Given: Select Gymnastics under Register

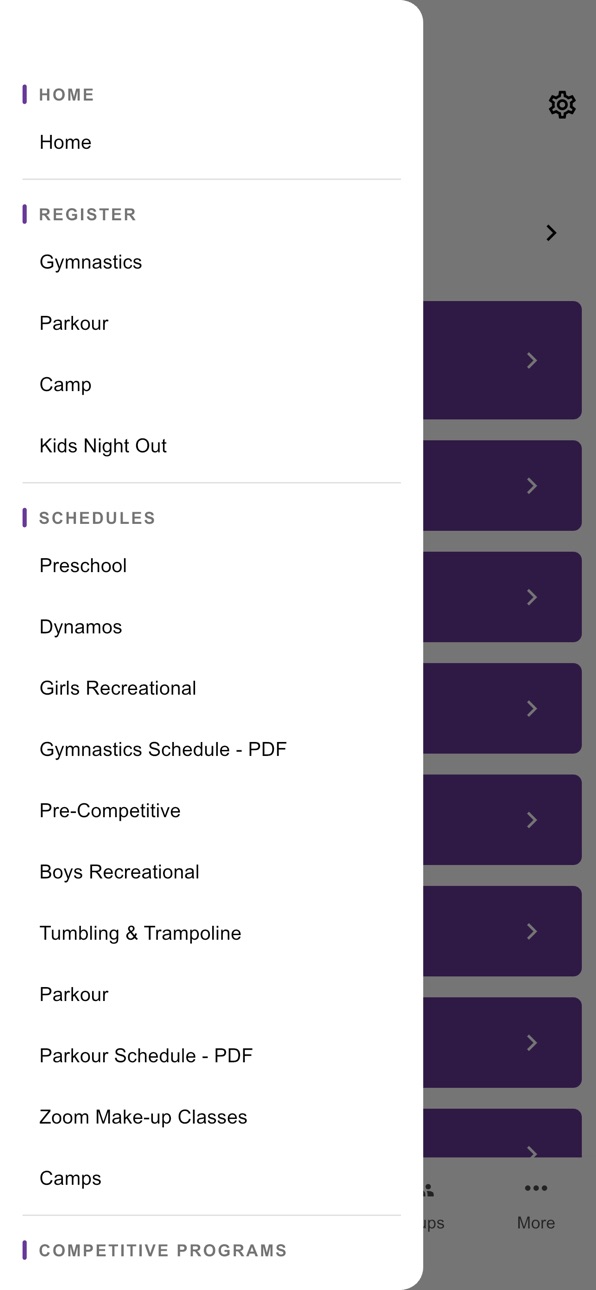Looking at the screenshot, I should click(91, 262).
